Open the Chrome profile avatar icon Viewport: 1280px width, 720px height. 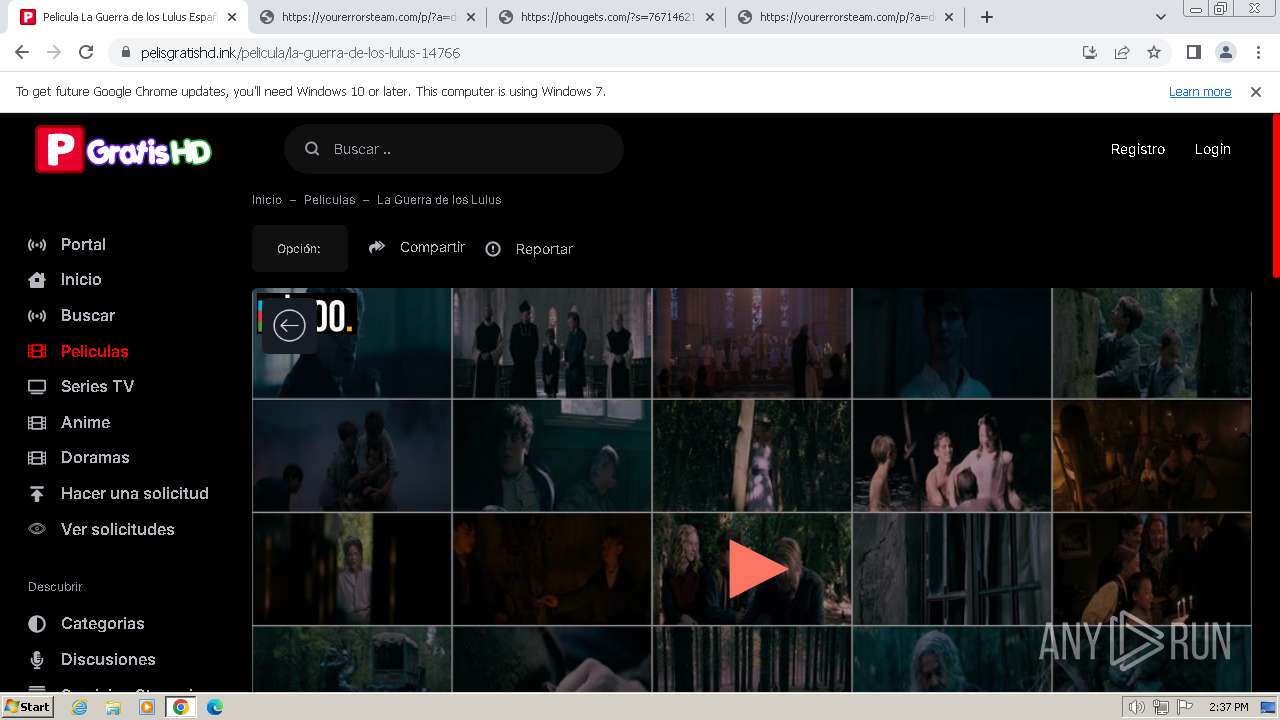[1225, 52]
